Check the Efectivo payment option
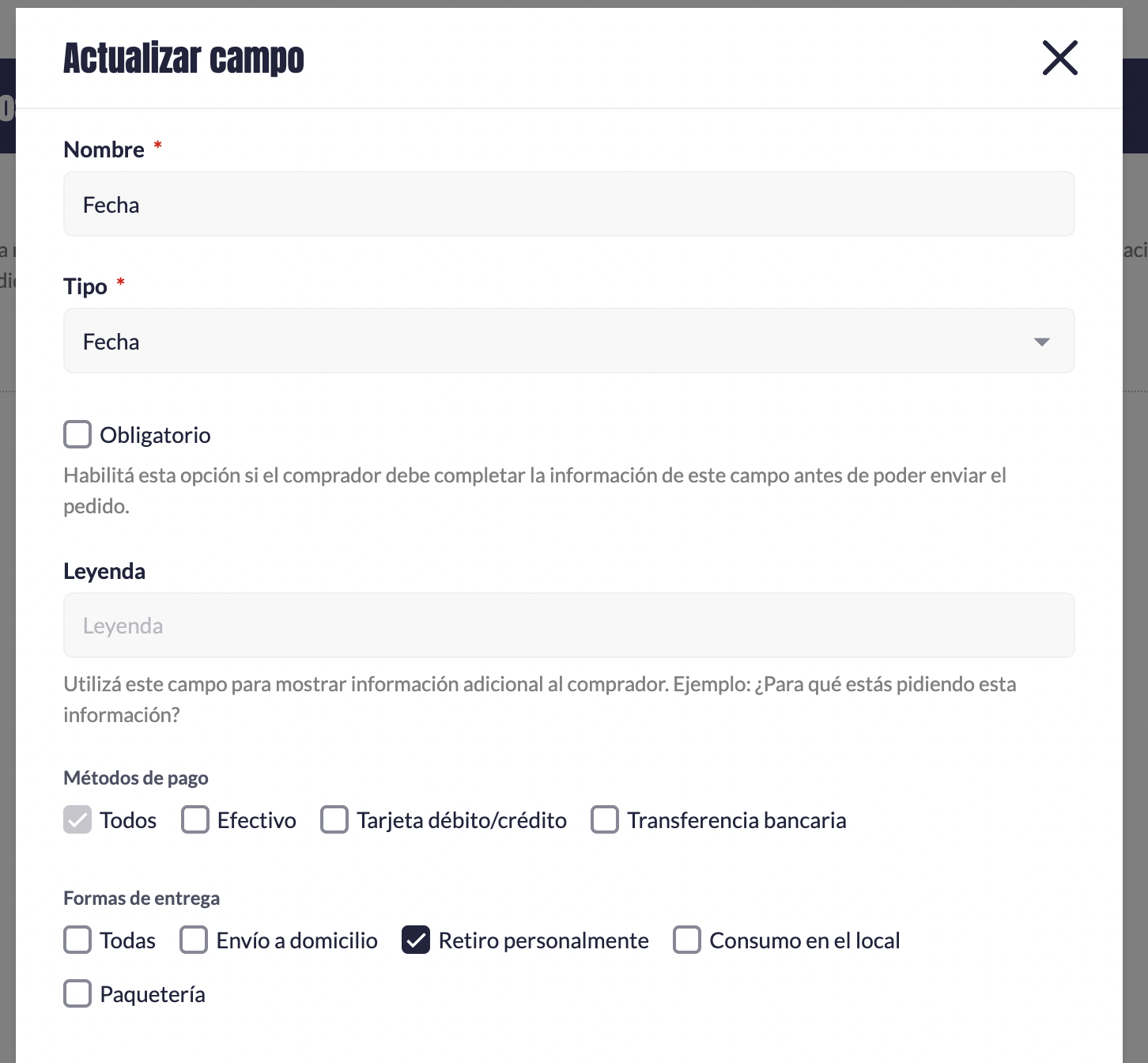Screen dimensions: 1148x1063 [x=195, y=819]
